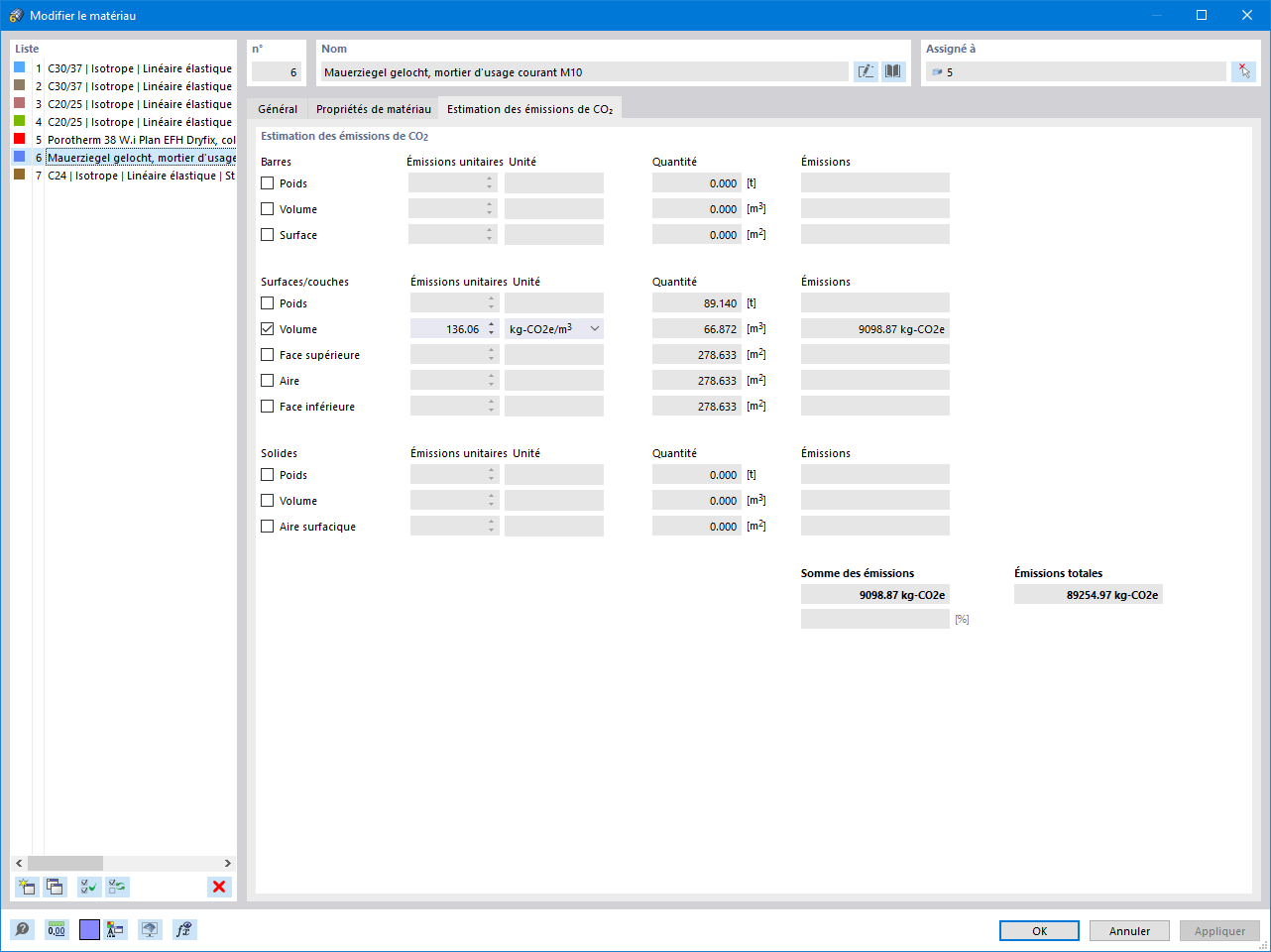The image size is (1271, 952).
Task: Enable the Volume checkbox under Barres
Action: (x=268, y=209)
